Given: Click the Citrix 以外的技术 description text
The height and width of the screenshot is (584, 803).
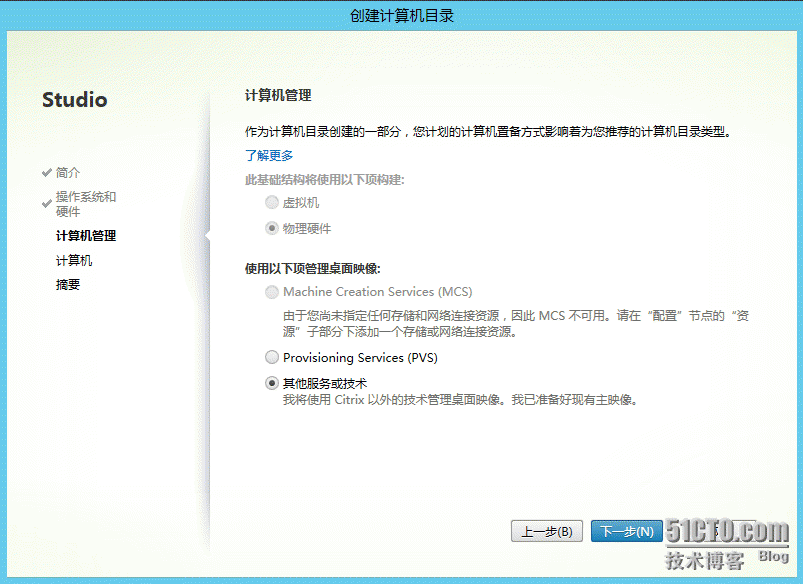Looking at the screenshot, I should click(460, 400).
